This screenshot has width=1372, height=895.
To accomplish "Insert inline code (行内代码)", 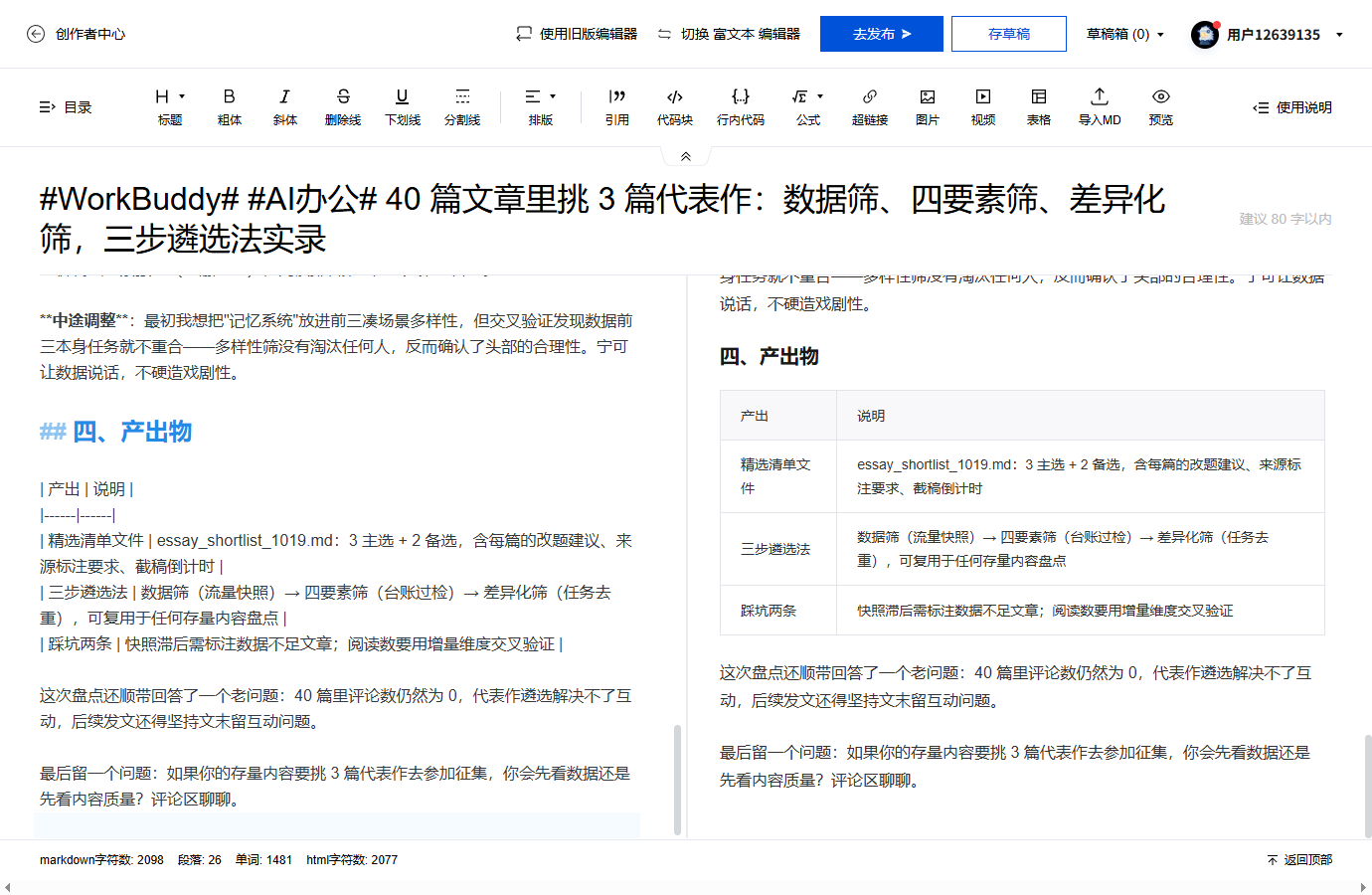I will pyautogui.click(x=741, y=106).
